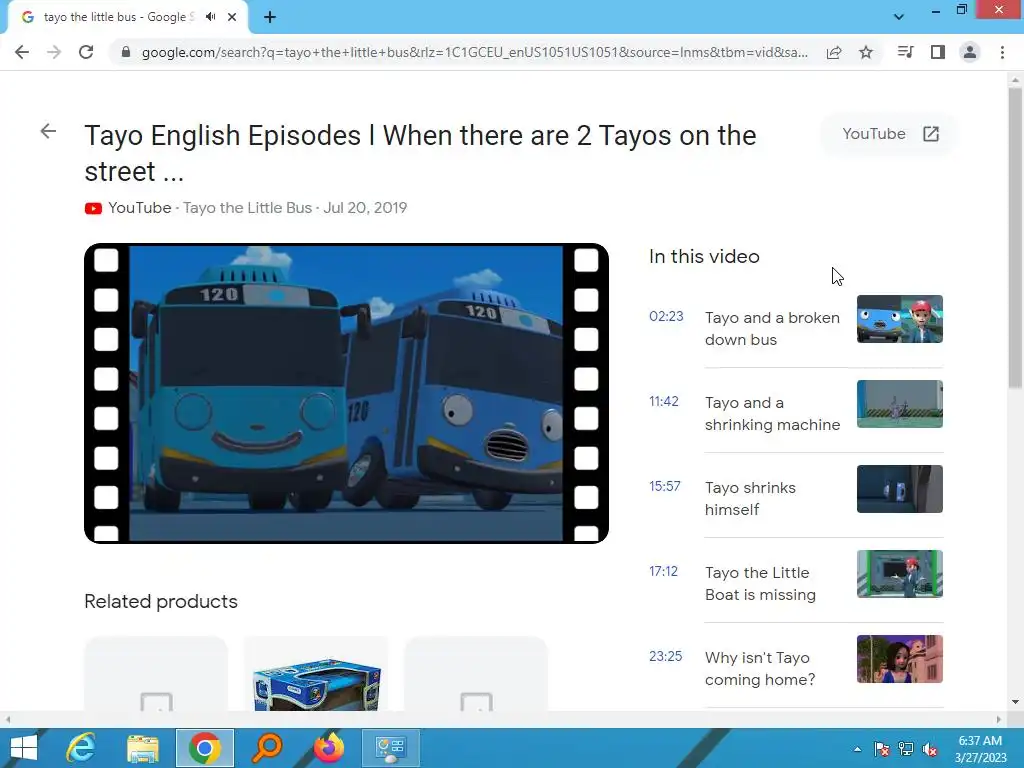Click the red YouTube logo icon
Screen dimensions: 1024x768
[93, 208]
